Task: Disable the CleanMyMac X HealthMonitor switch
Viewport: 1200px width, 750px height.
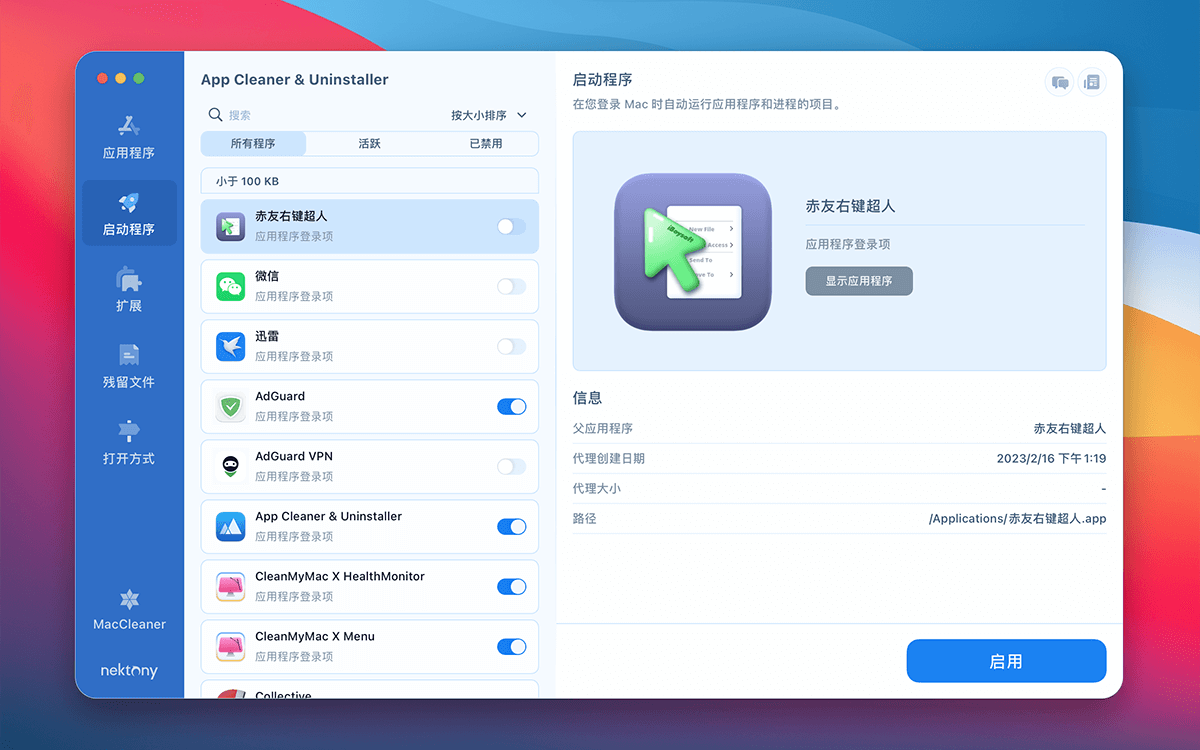Action: (x=511, y=587)
